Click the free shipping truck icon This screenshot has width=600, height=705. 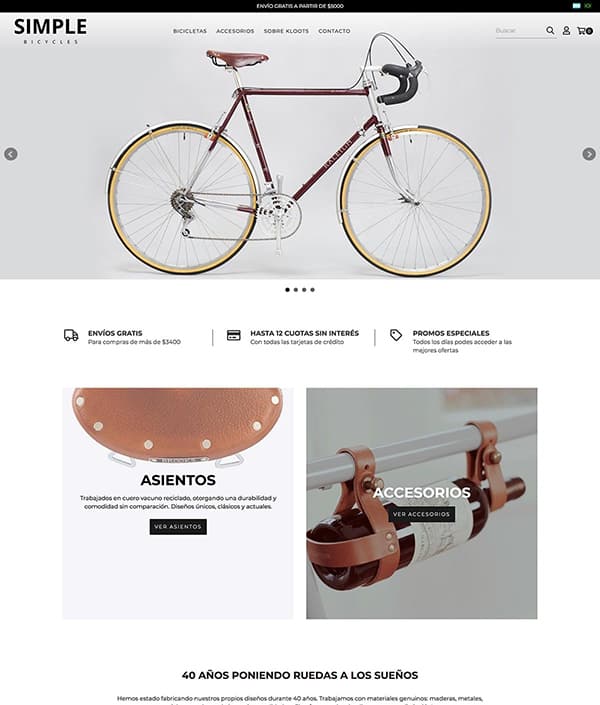pyautogui.click(x=71, y=335)
